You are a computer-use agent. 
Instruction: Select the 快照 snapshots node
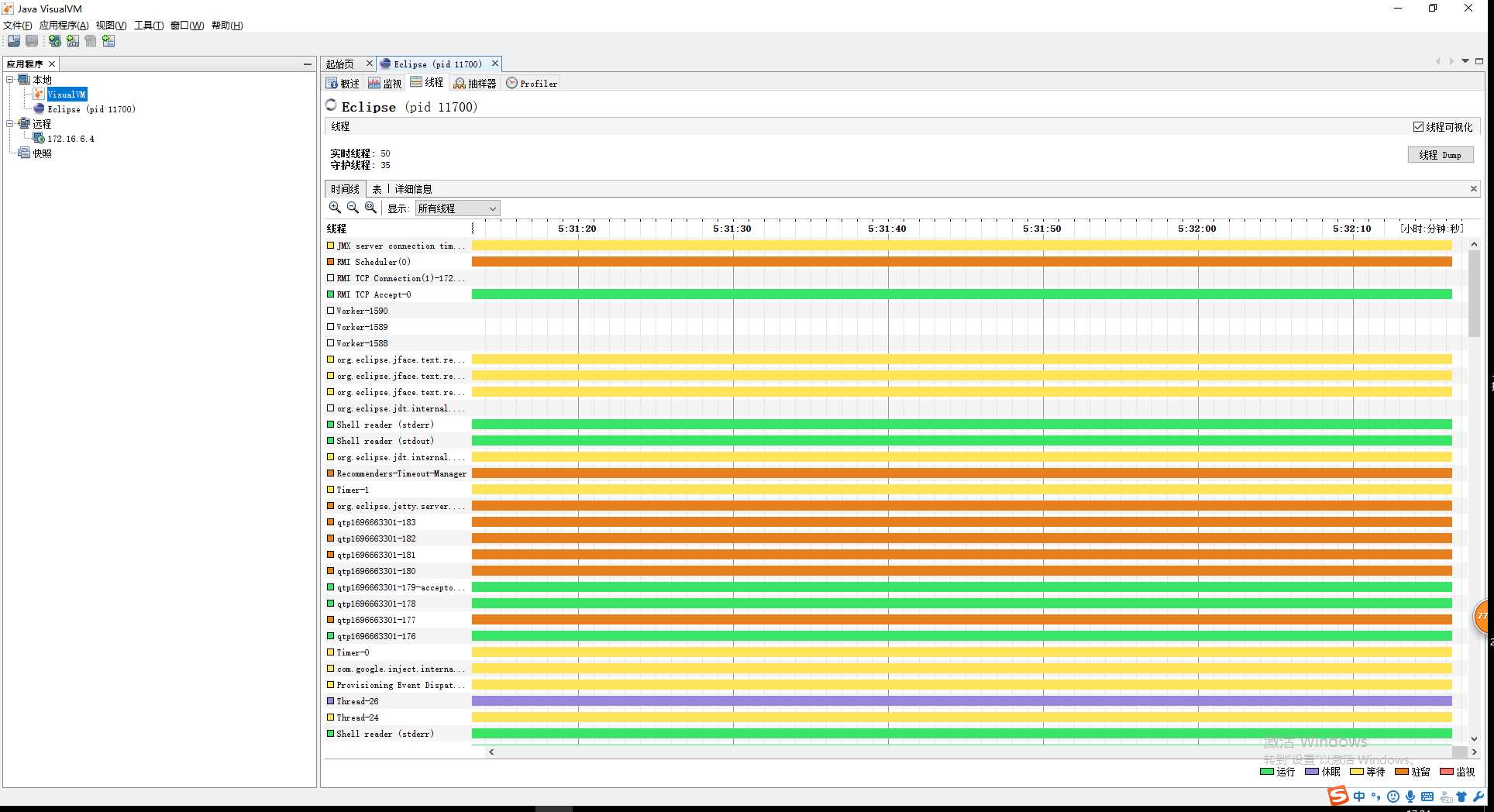(42, 153)
